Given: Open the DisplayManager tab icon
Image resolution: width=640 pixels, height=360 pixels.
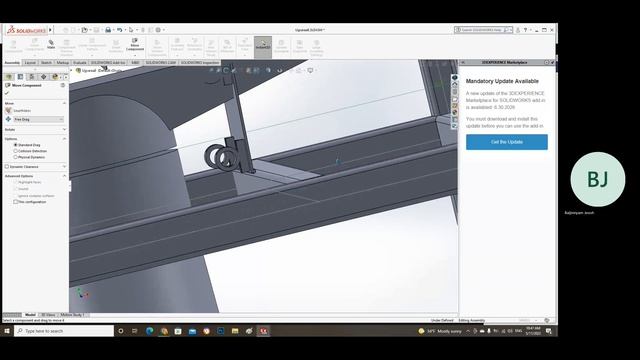Looking at the screenshot, I should click(x=55, y=77).
